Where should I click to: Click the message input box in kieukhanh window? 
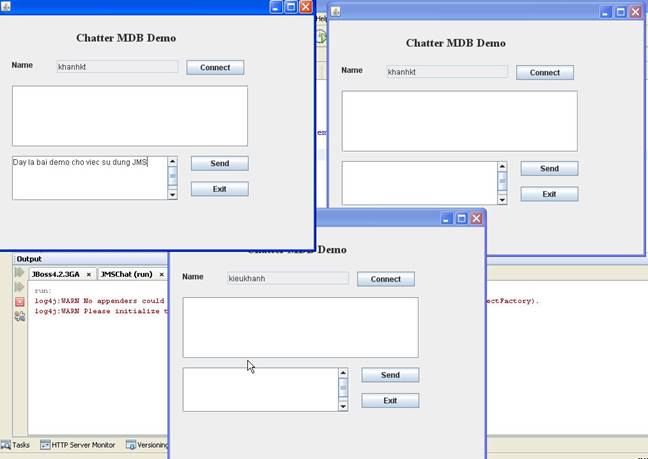click(260, 390)
